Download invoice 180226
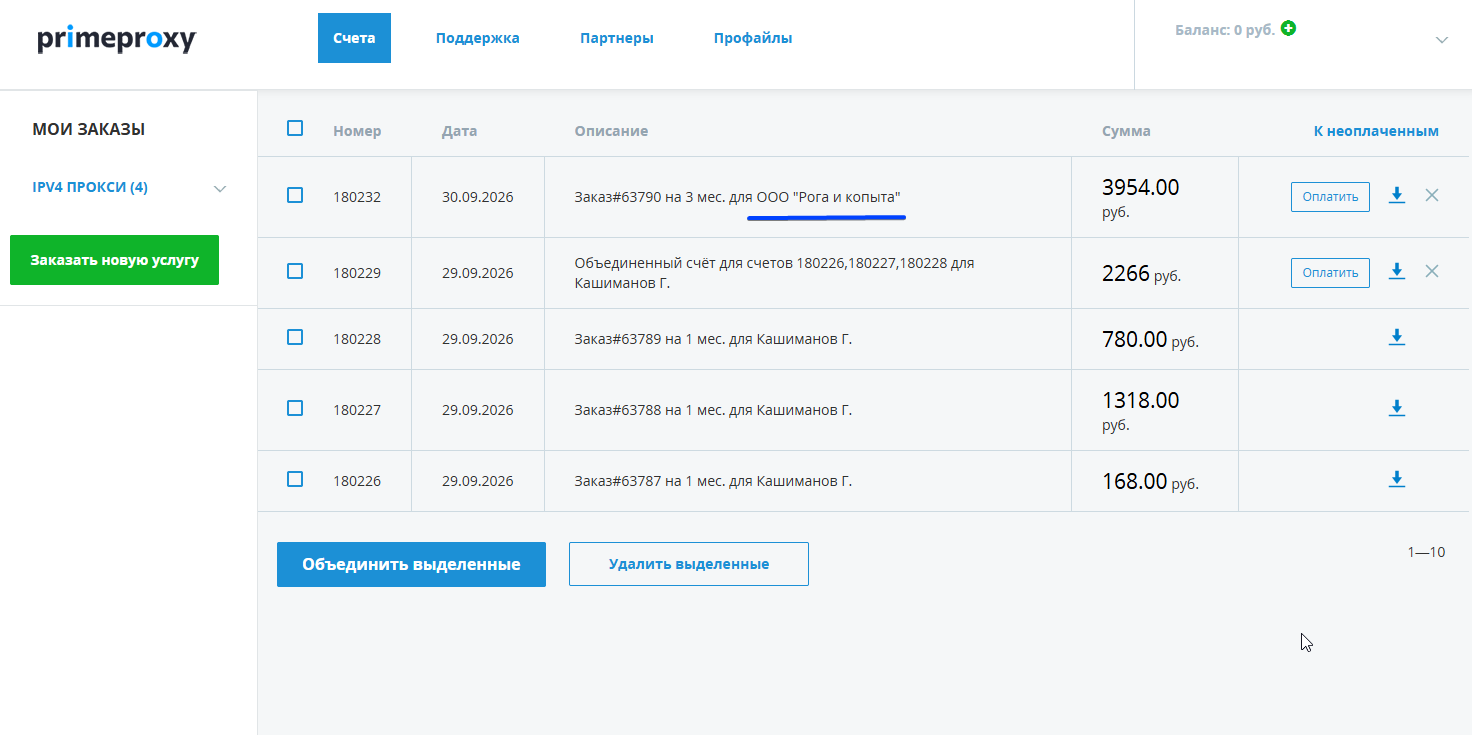This screenshot has width=1472, height=735. pyautogui.click(x=1397, y=480)
